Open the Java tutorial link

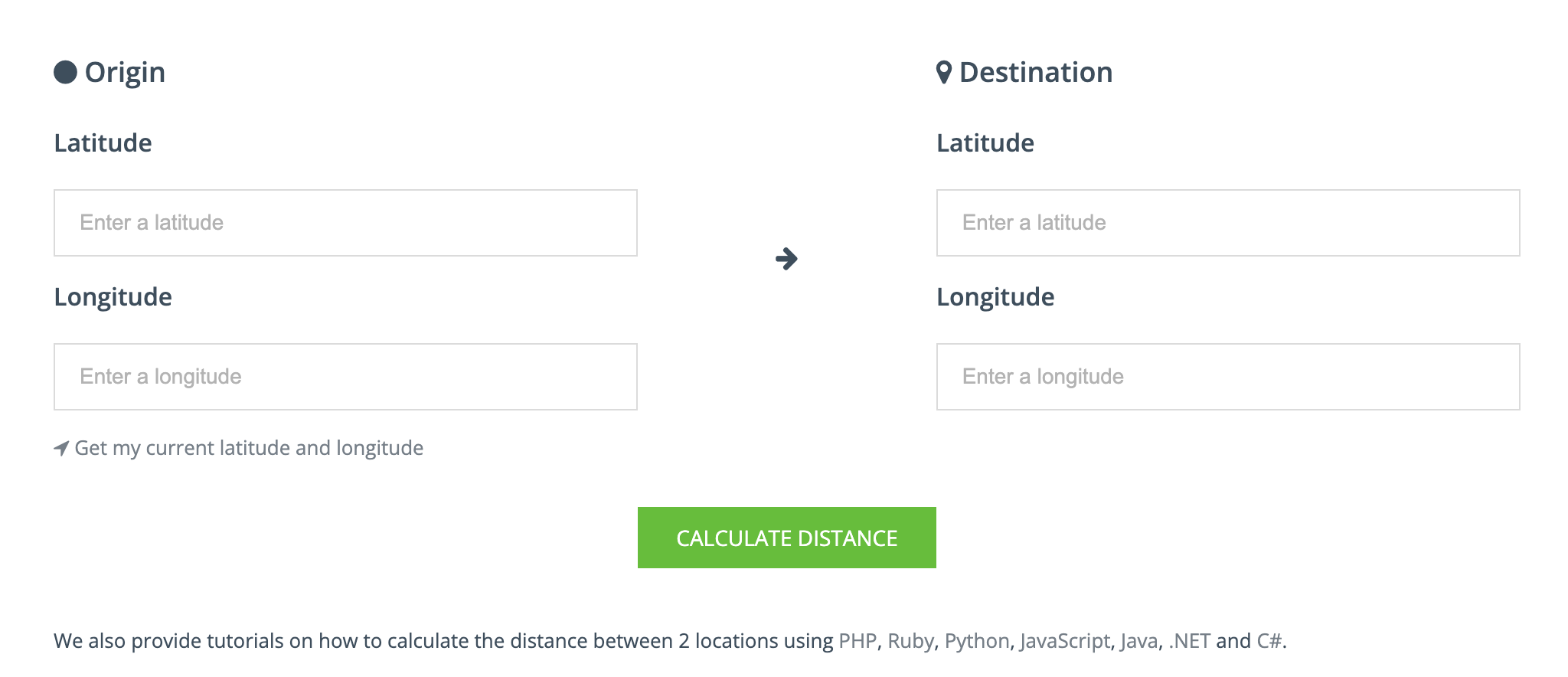point(1138,641)
